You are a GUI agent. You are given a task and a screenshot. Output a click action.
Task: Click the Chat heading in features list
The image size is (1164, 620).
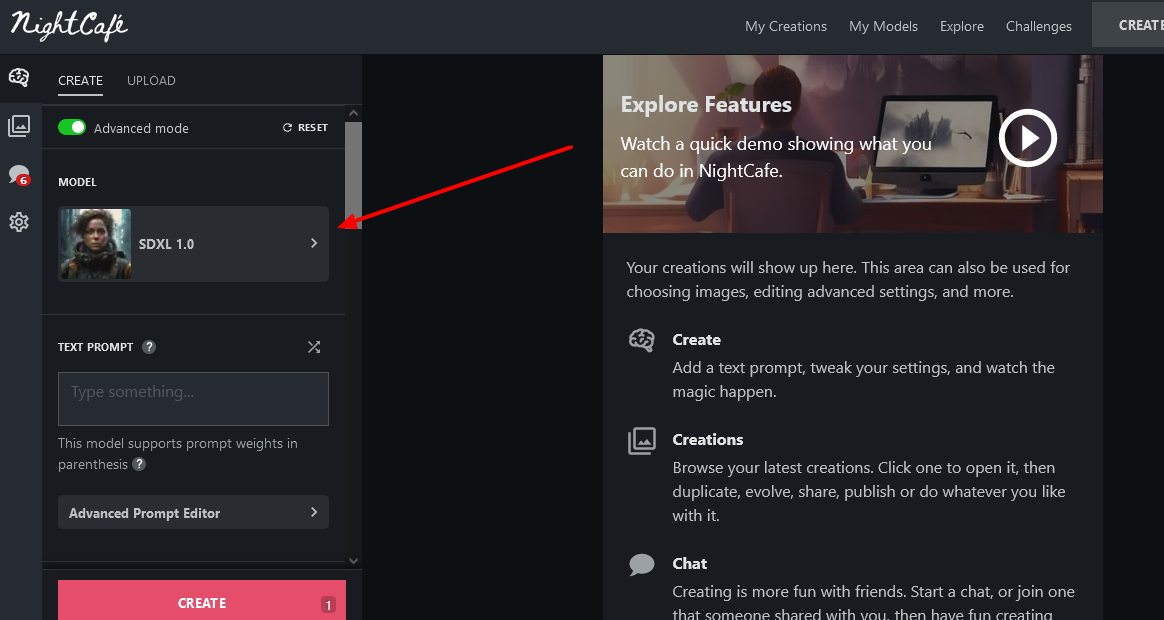click(x=690, y=564)
